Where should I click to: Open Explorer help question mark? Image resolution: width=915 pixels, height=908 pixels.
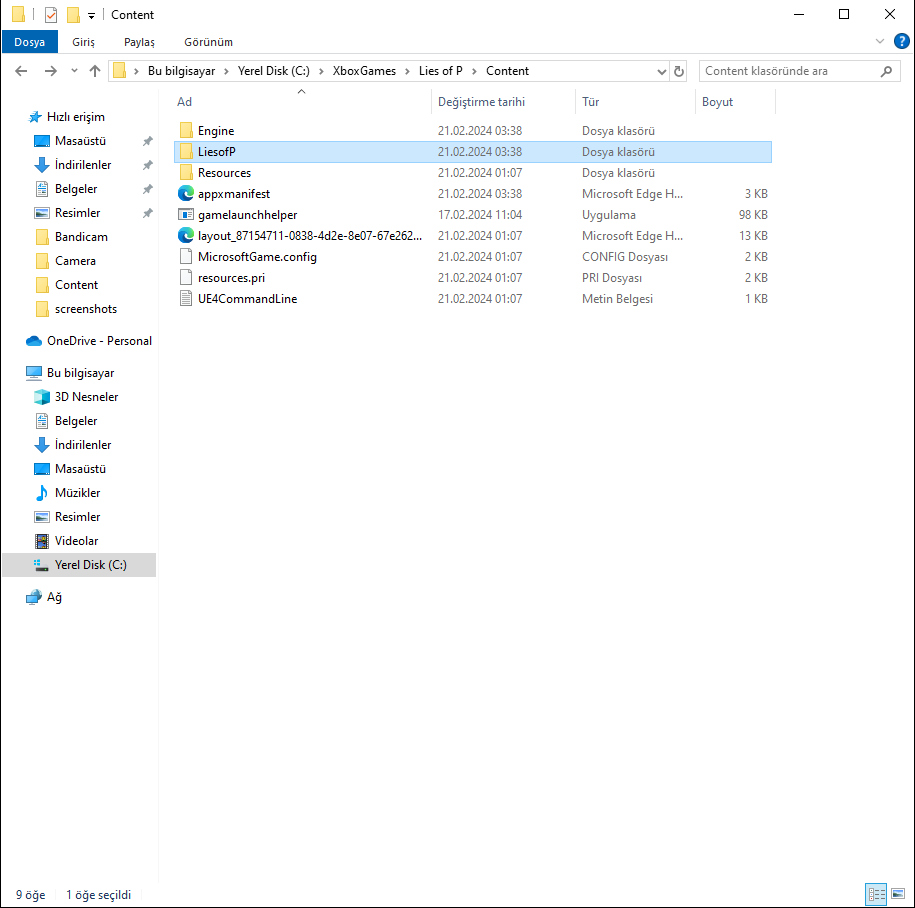902,41
